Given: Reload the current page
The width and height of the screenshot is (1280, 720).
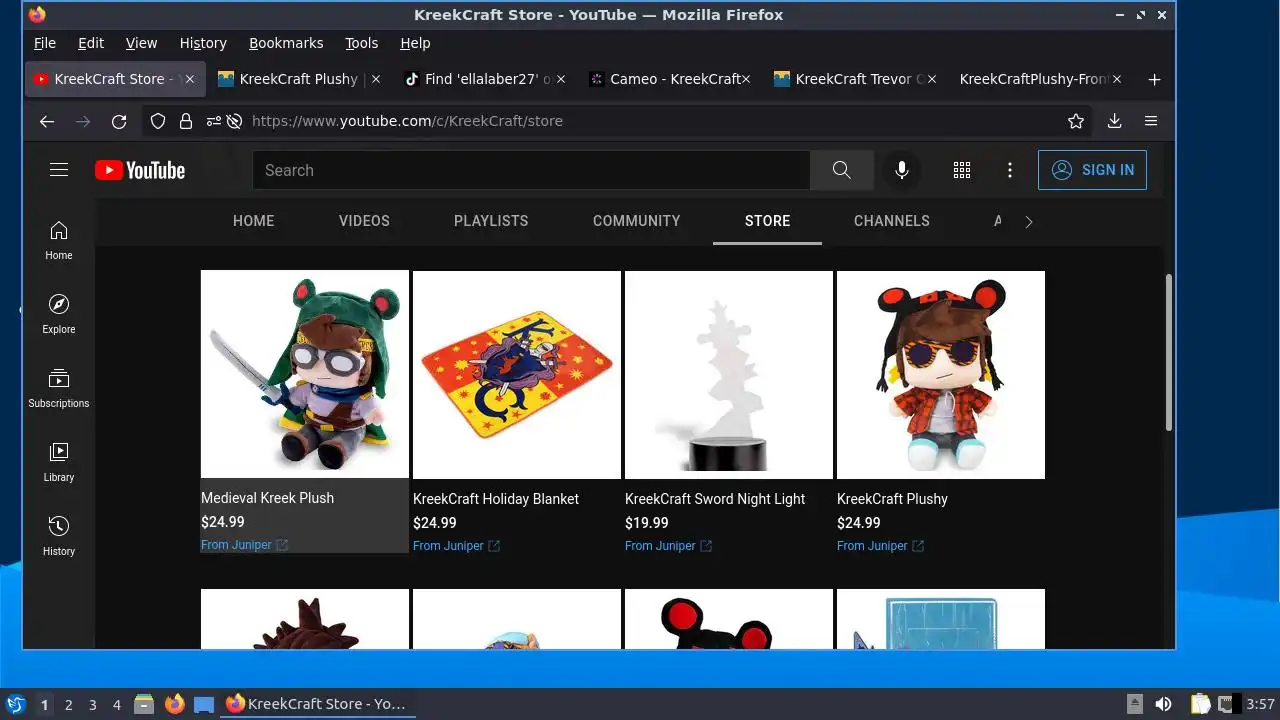Looking at the screenshot, I should click(x=119, y=121).
